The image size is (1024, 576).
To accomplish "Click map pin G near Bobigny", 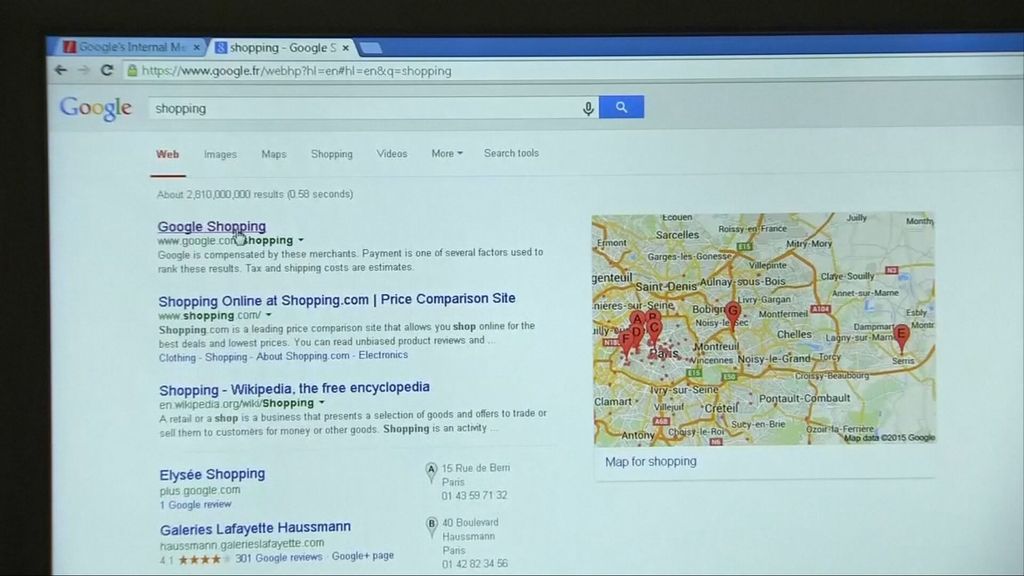I will point(733,314).
